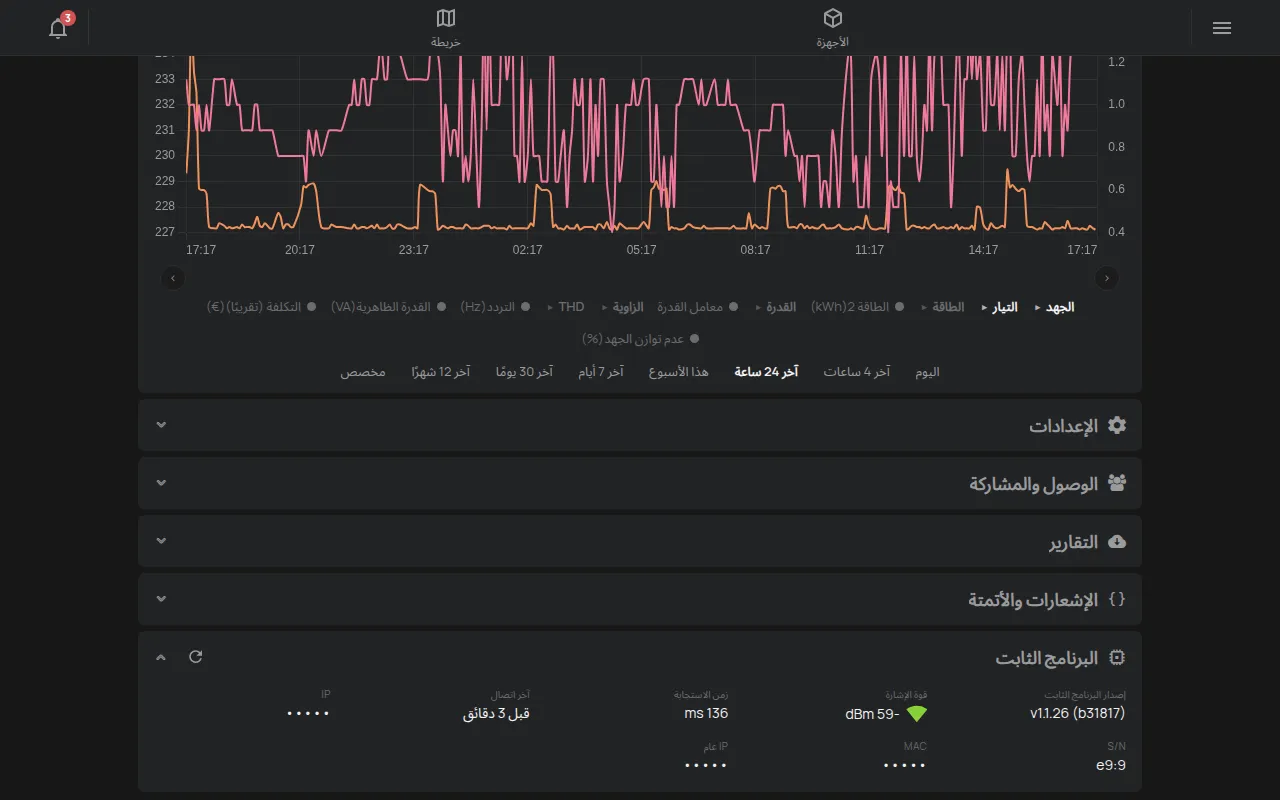The height and width of the screenshot is (800, 1280).
Task: Open the notifications bell with 3 alerts
Action: (x=59, y=27)
